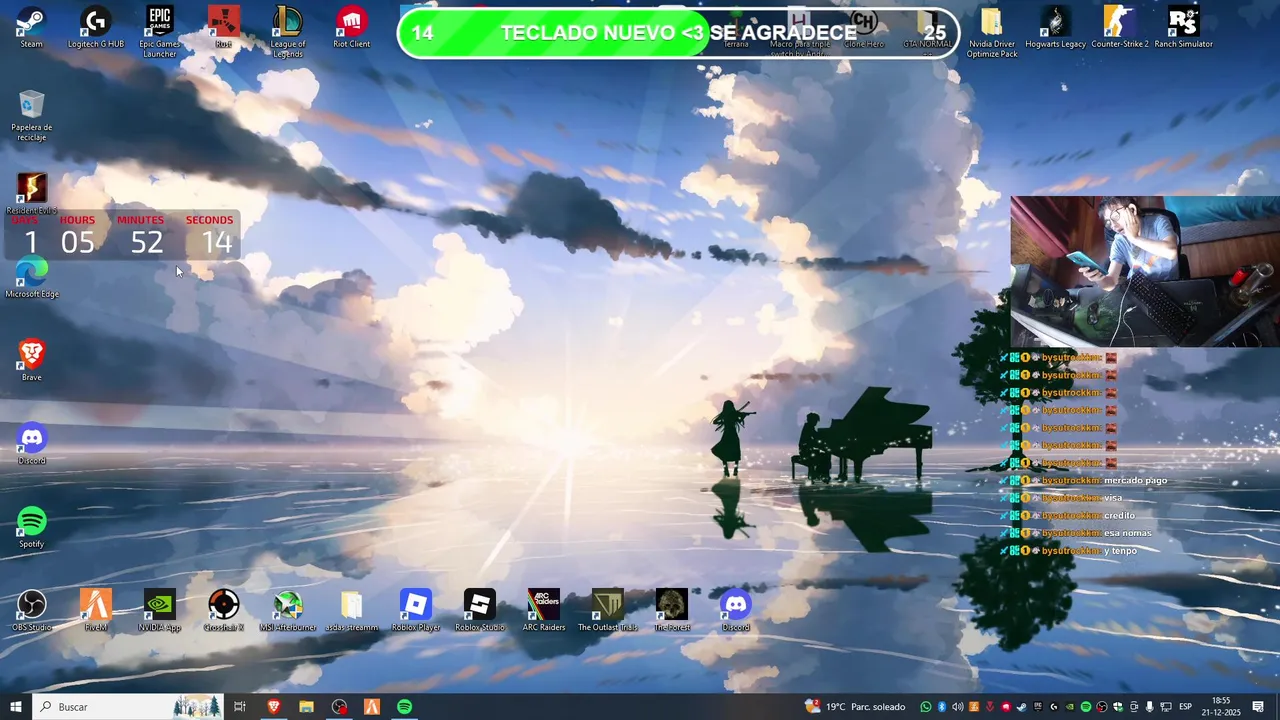Open the WhatsApp system tray icon
Viewport: 1280px width, 720px height.
coord(925,707)
